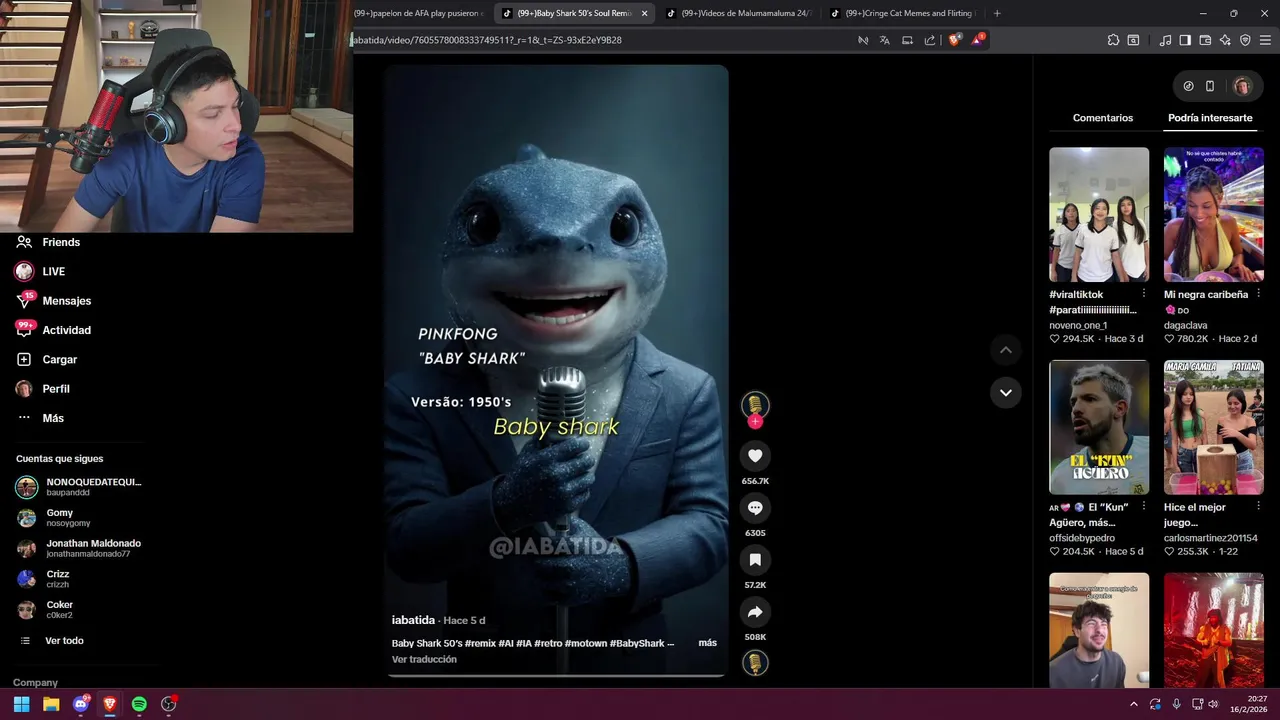The height and width of the screenshot is (720, 1280).
Task: Like the Baby Shark video with the heart icon
Action: [755, 456]
